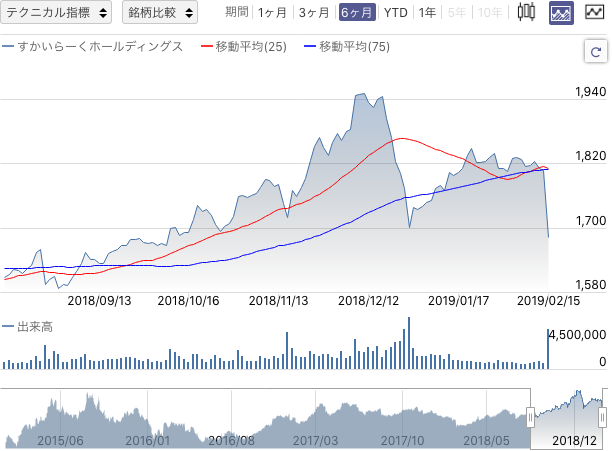Viewport: 612px width, 451px height.
Task: Click the 2015/06 region in overview chart
Action: pyautogui.click(x=60, y=440)
